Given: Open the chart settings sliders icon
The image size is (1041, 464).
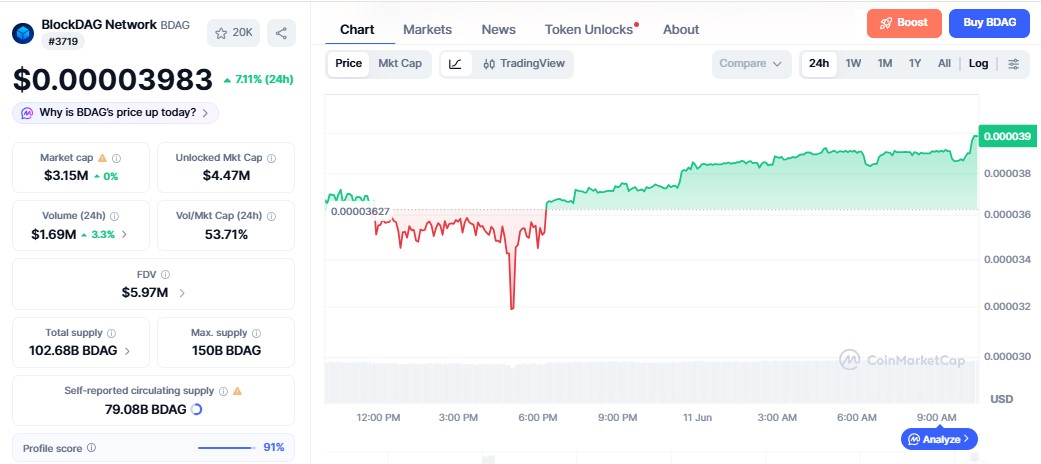Looking at the screenshot, I should point(1014,64).
